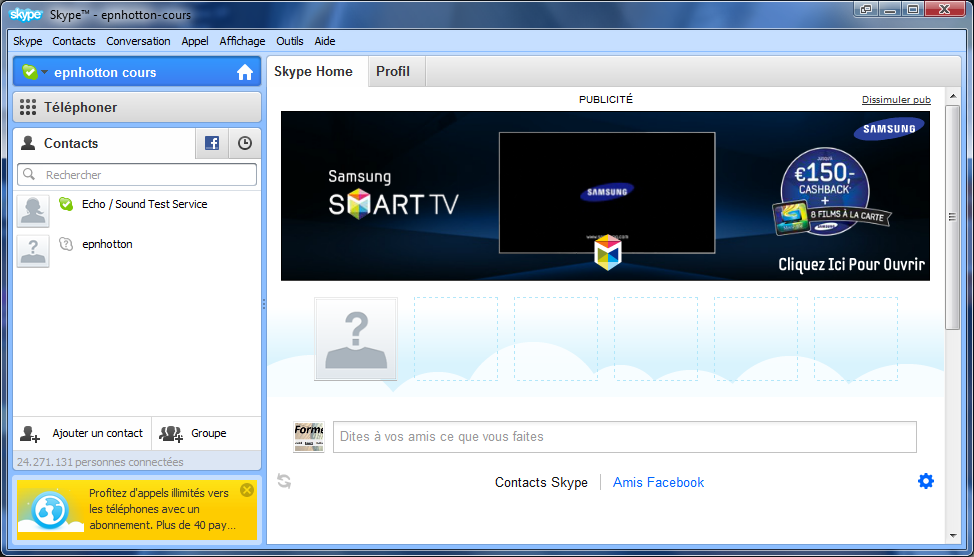Image resolution: width=974 pixels, height=557 pixels.
Task: Click the vertical scrollbar thumb
Action: point(953,217)
